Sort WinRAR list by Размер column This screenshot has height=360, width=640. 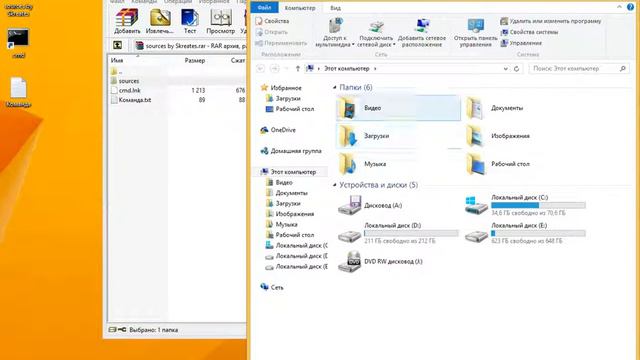click(x=195, y=60)
